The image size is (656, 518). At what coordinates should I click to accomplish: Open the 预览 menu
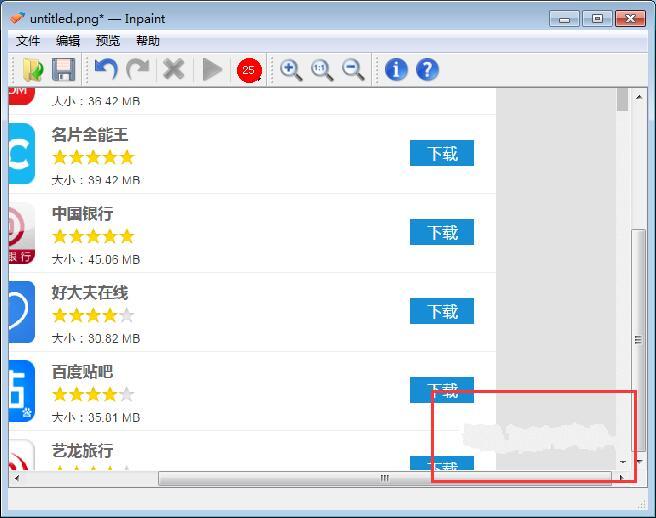(108, 41)
